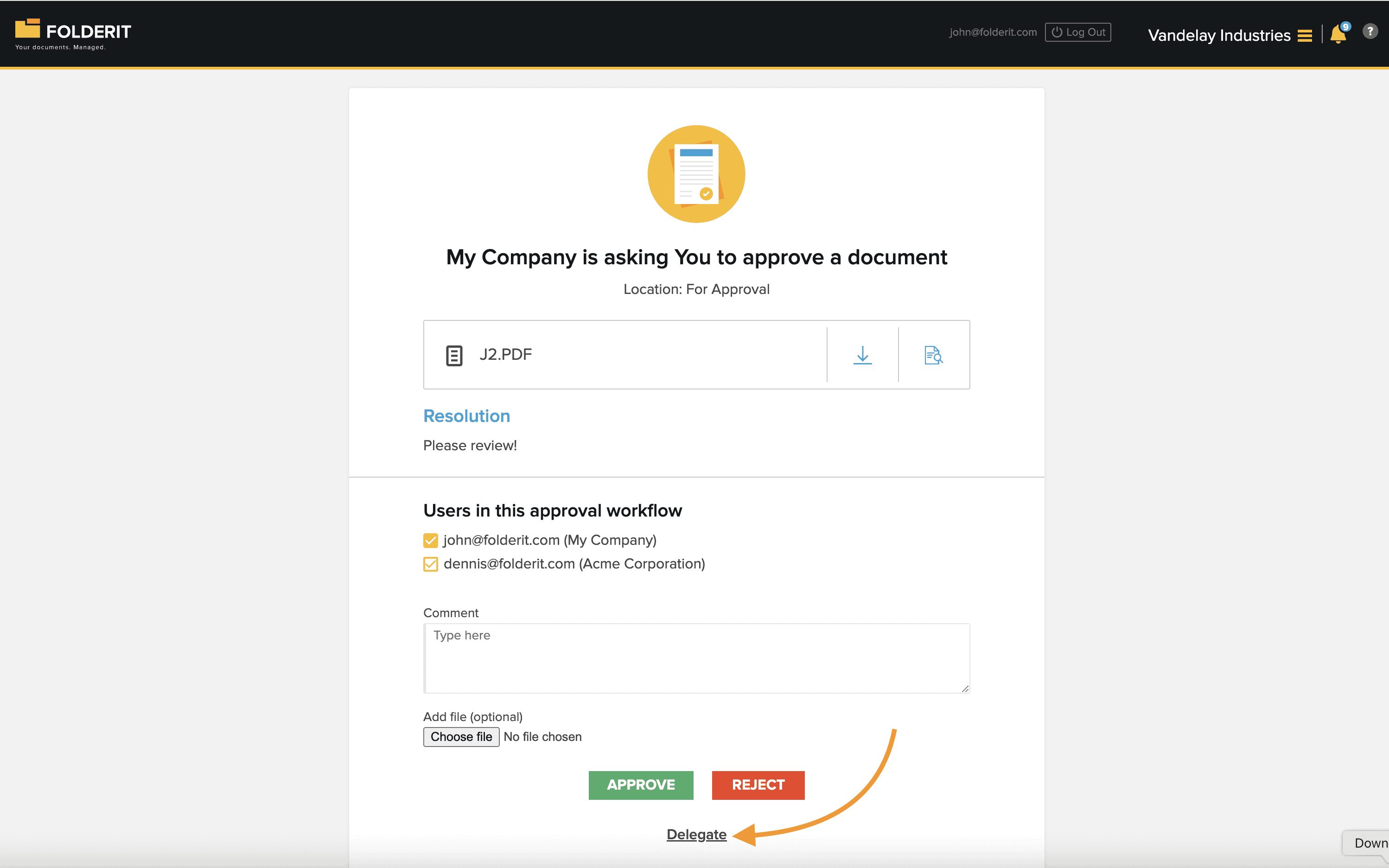Click the 'Users in this approval workflow' heading

point(553,511)
